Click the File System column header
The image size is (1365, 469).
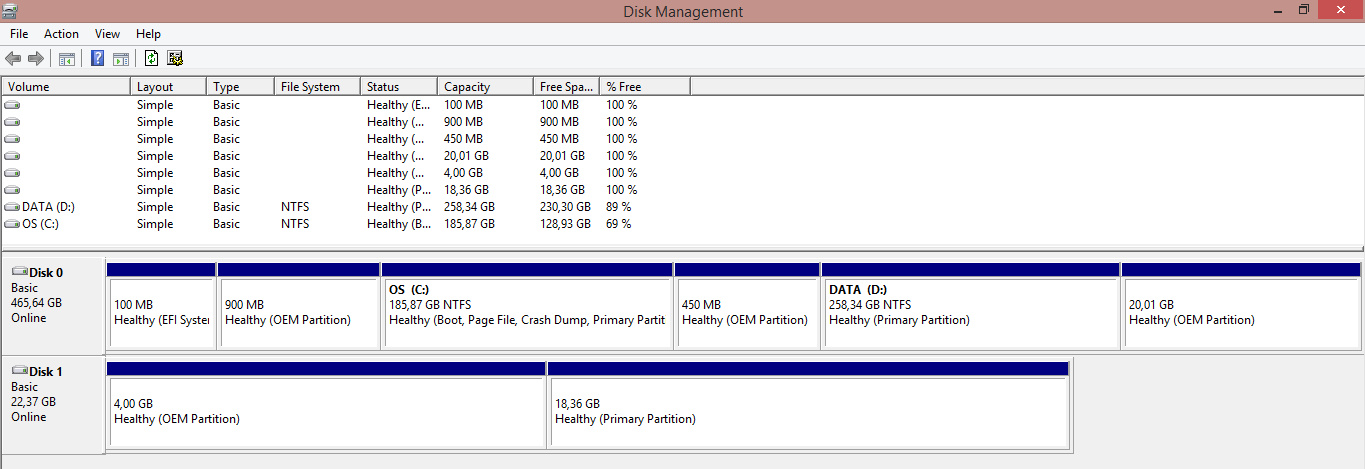pos(310,87)
